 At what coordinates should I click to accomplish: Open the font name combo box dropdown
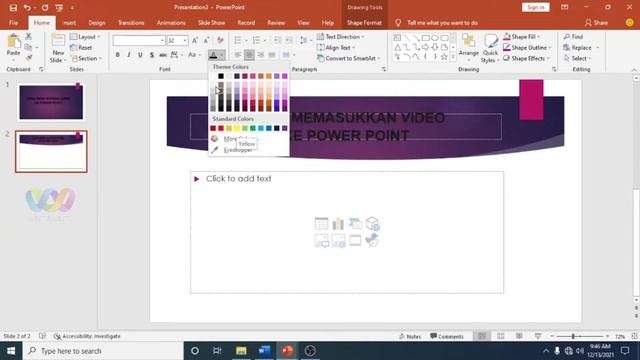pyautogui.click(x=162, y=40)
